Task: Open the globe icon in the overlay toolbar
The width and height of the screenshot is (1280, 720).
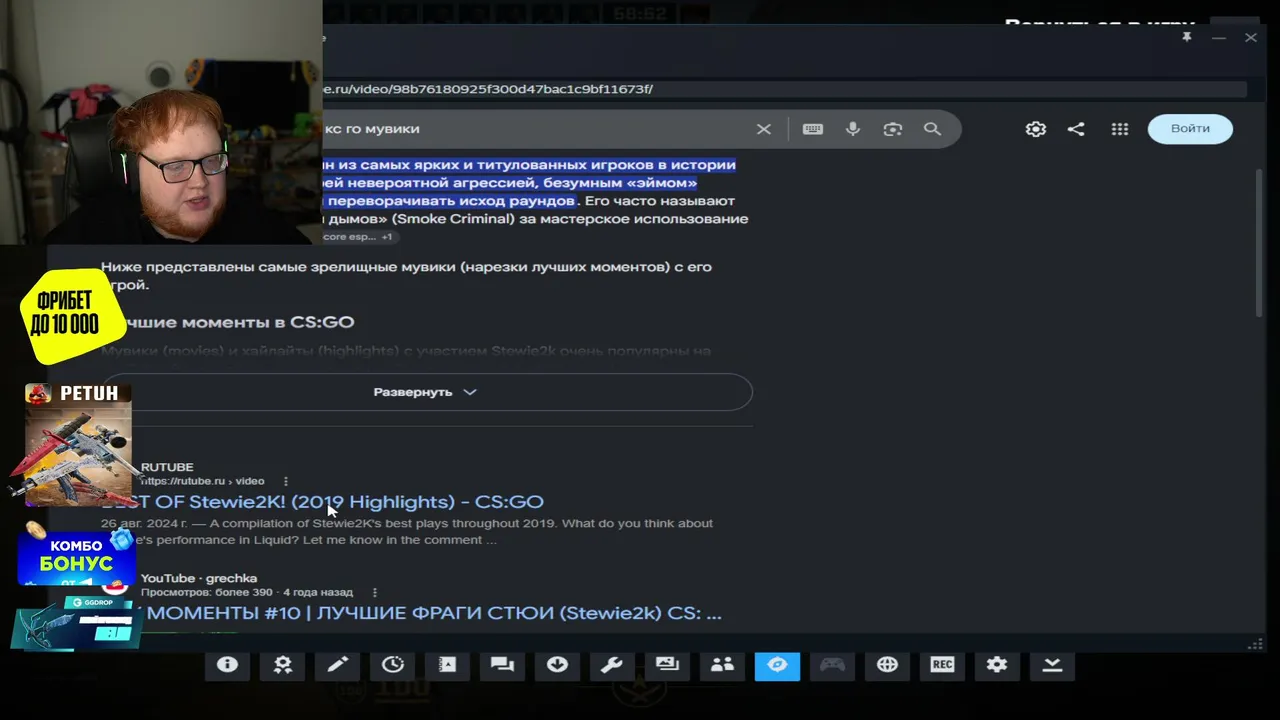Action: (887, 665)
